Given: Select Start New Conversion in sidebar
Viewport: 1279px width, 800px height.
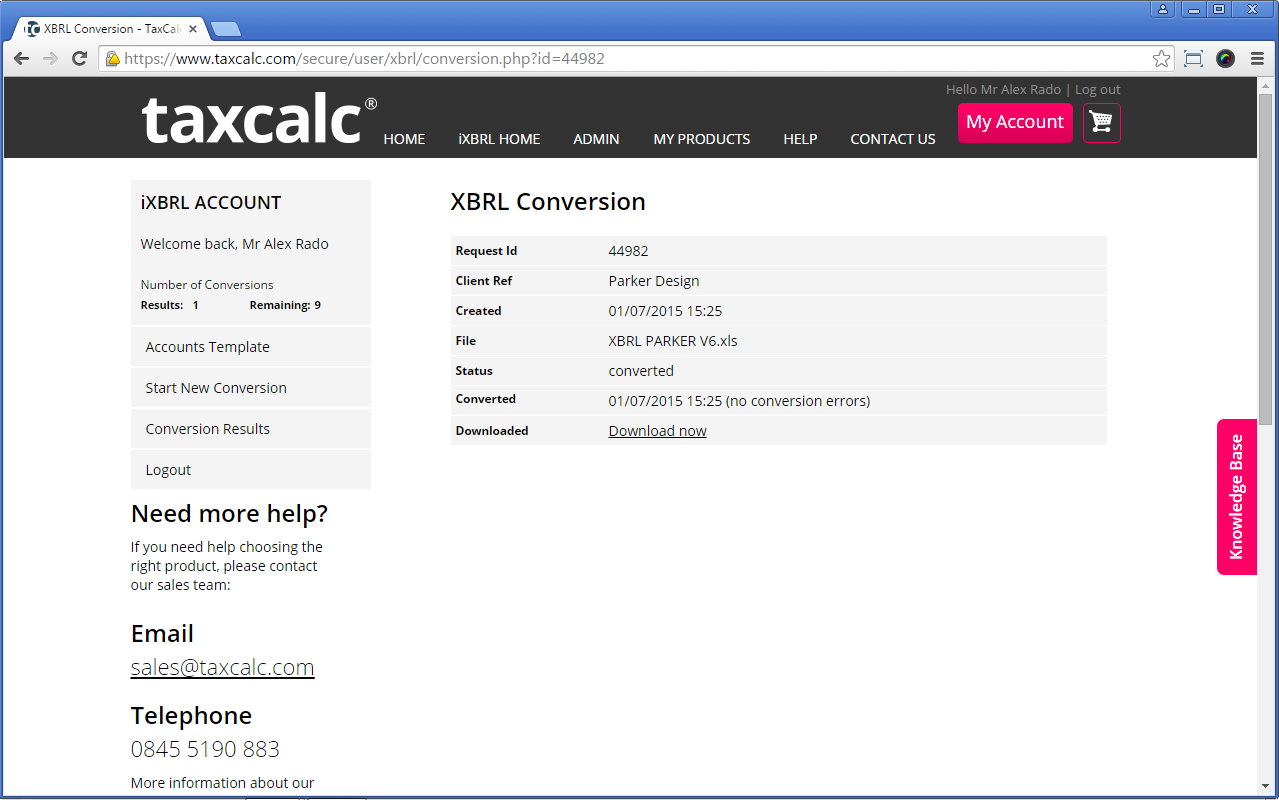Looking at the screenshot, I should click(251, 388).
